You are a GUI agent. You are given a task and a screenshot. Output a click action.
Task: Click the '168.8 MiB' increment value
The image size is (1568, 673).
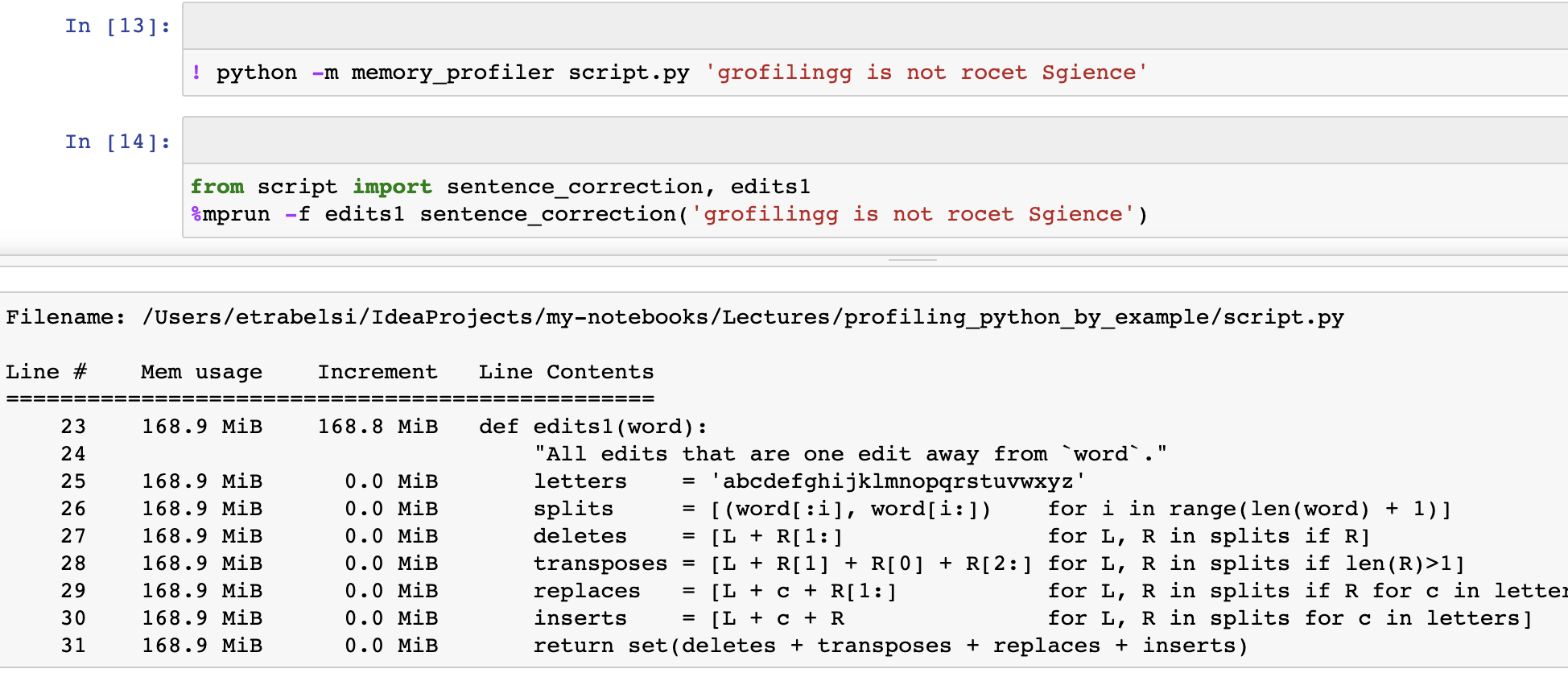tap(378, 427)
